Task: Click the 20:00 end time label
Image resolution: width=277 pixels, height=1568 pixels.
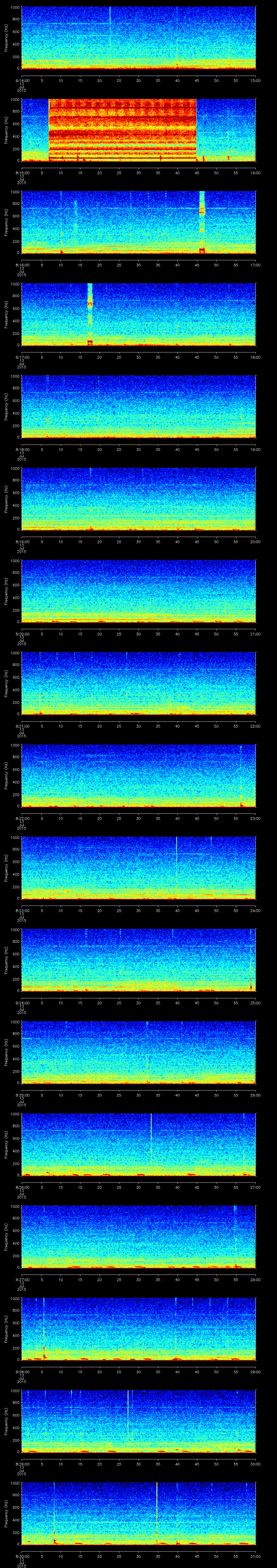Action: 256,542
